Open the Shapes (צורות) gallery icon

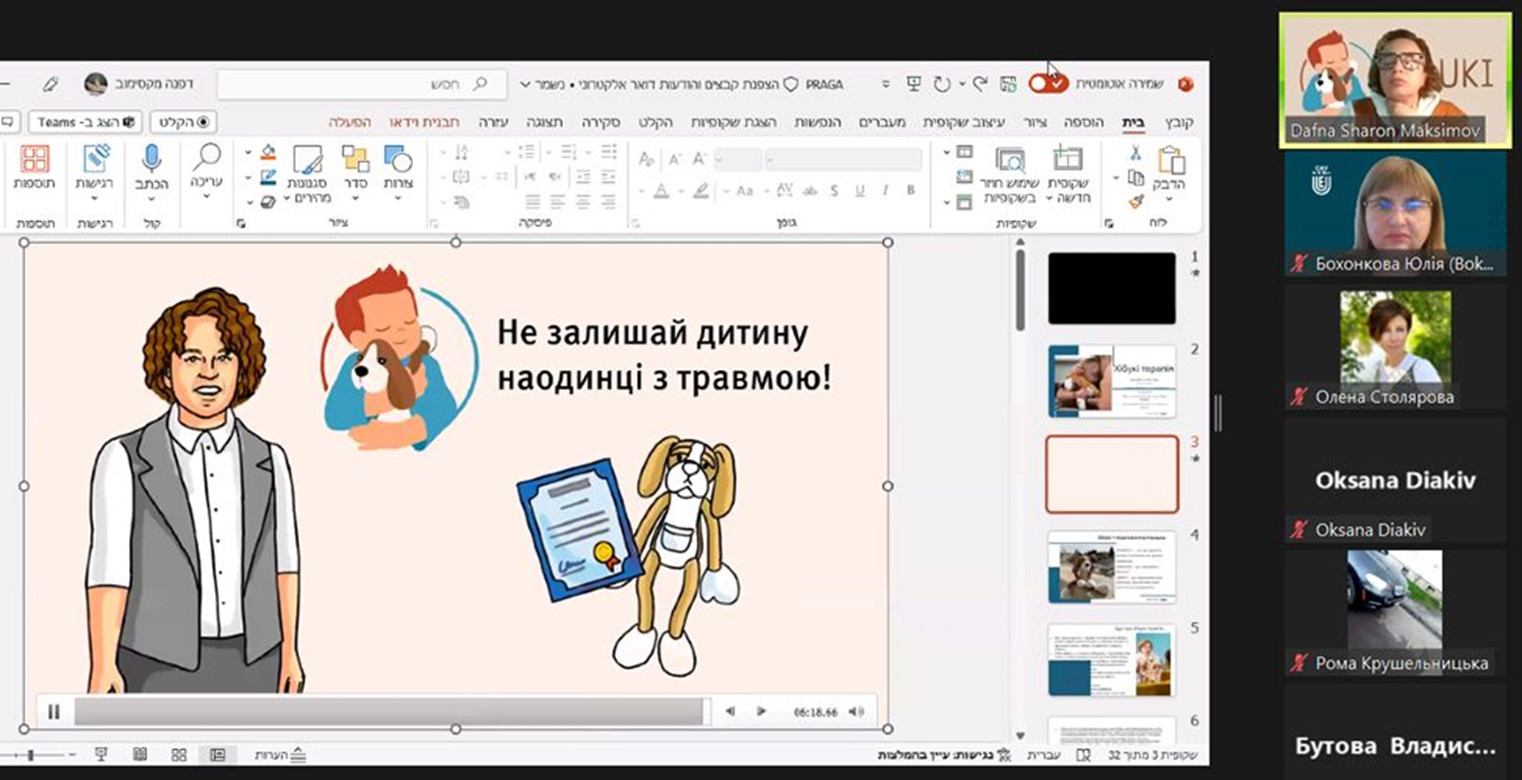tap(398, 159)
